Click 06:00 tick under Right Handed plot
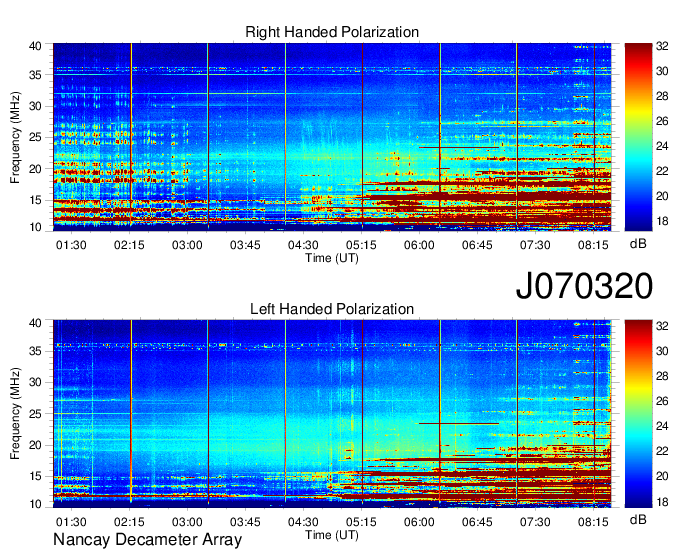This screenshot has width=680, height=552. (x=419, y=245)
